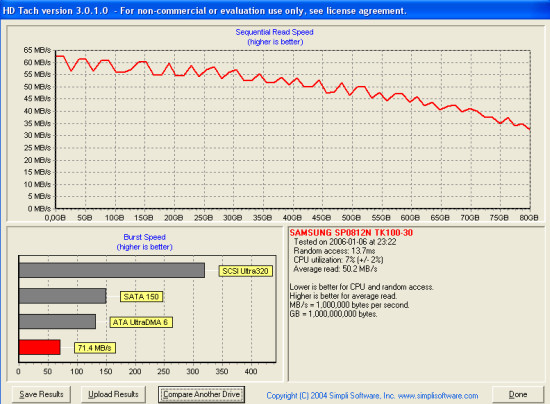Screen dimensions: 550x404
Task: Click the Random access: 13.7ms value
Action: [x=334, y=251]
